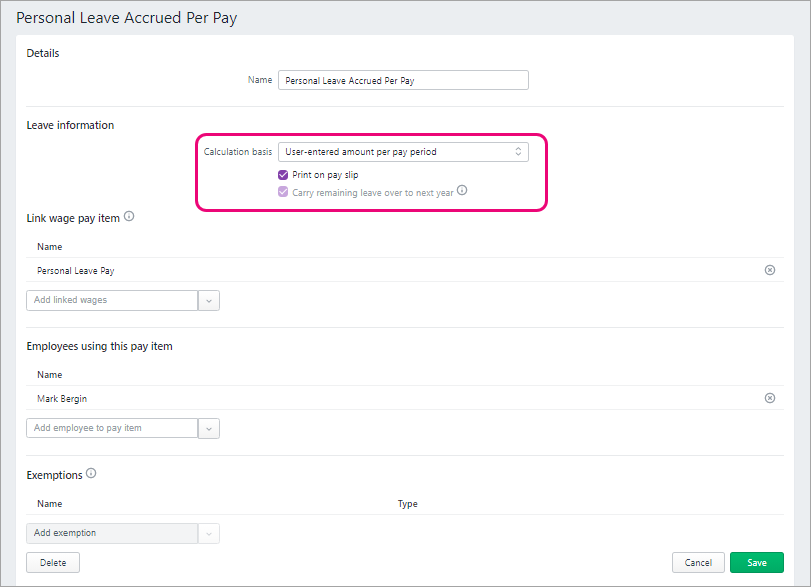Click the Add linked wages field
This screenshot has height=587, width=811.
pyautogui.click(x=111, y=300)
